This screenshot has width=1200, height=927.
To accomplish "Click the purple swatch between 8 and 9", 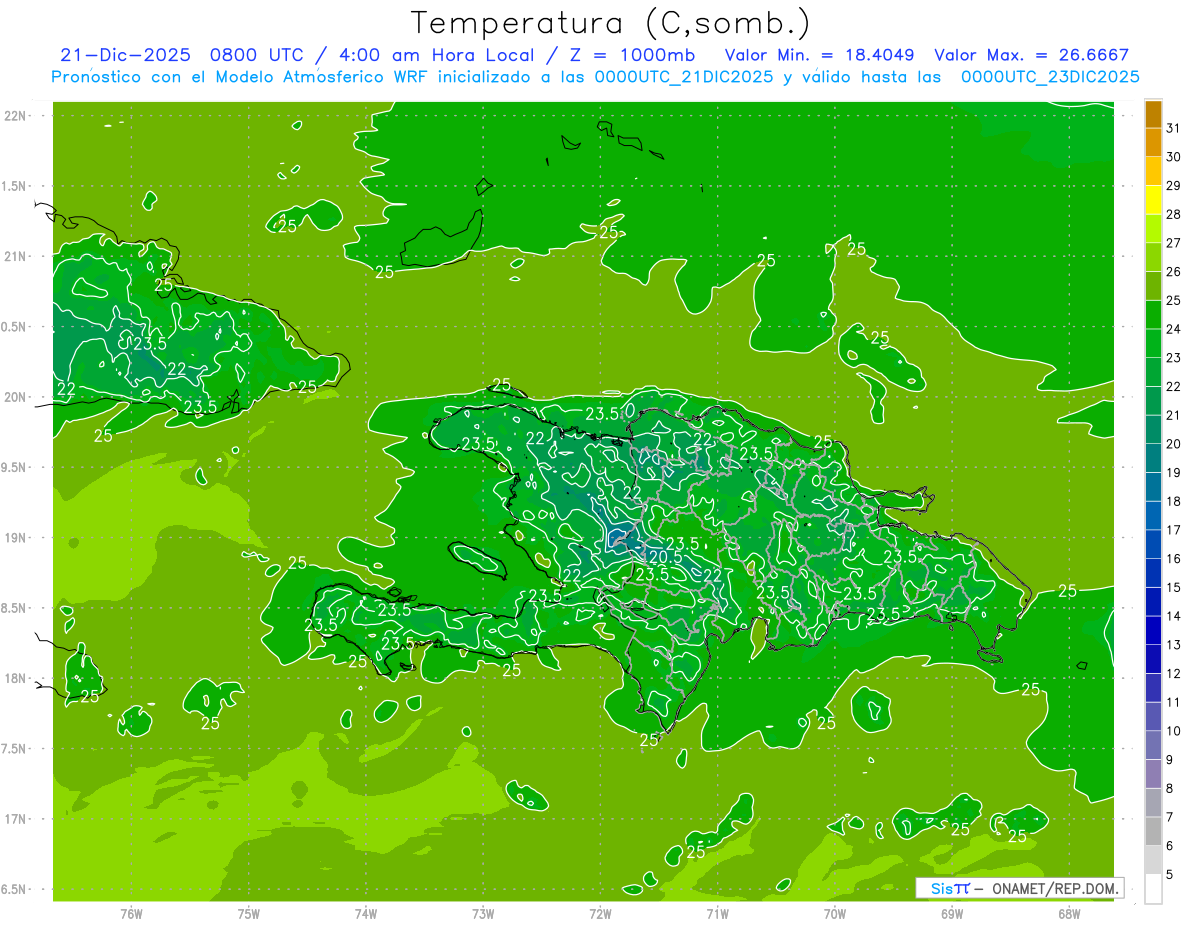I will point(1153,773).
